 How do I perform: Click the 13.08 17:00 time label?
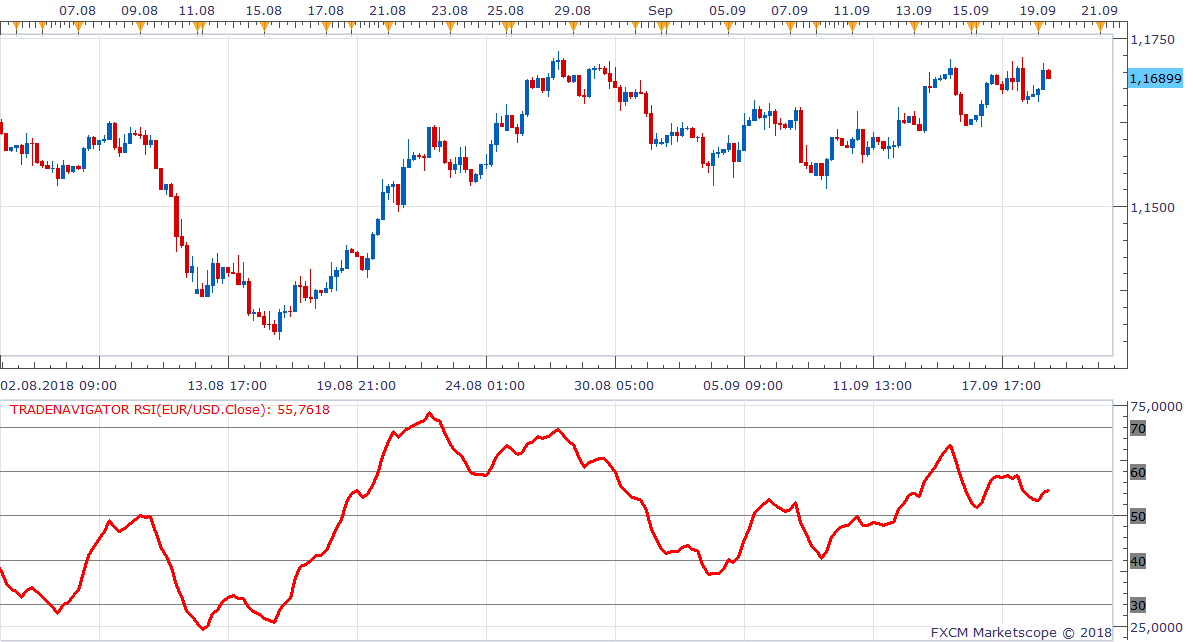tap(227, 386)
